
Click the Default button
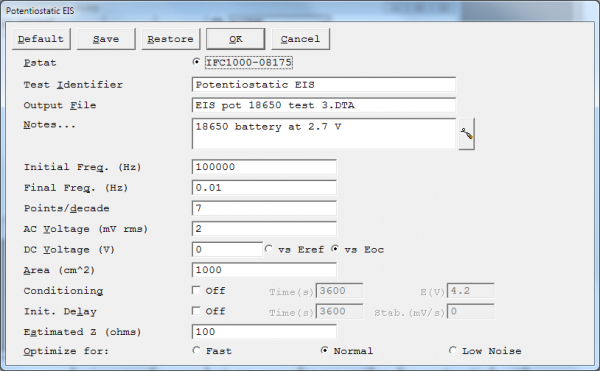click(x=41, y=39)
